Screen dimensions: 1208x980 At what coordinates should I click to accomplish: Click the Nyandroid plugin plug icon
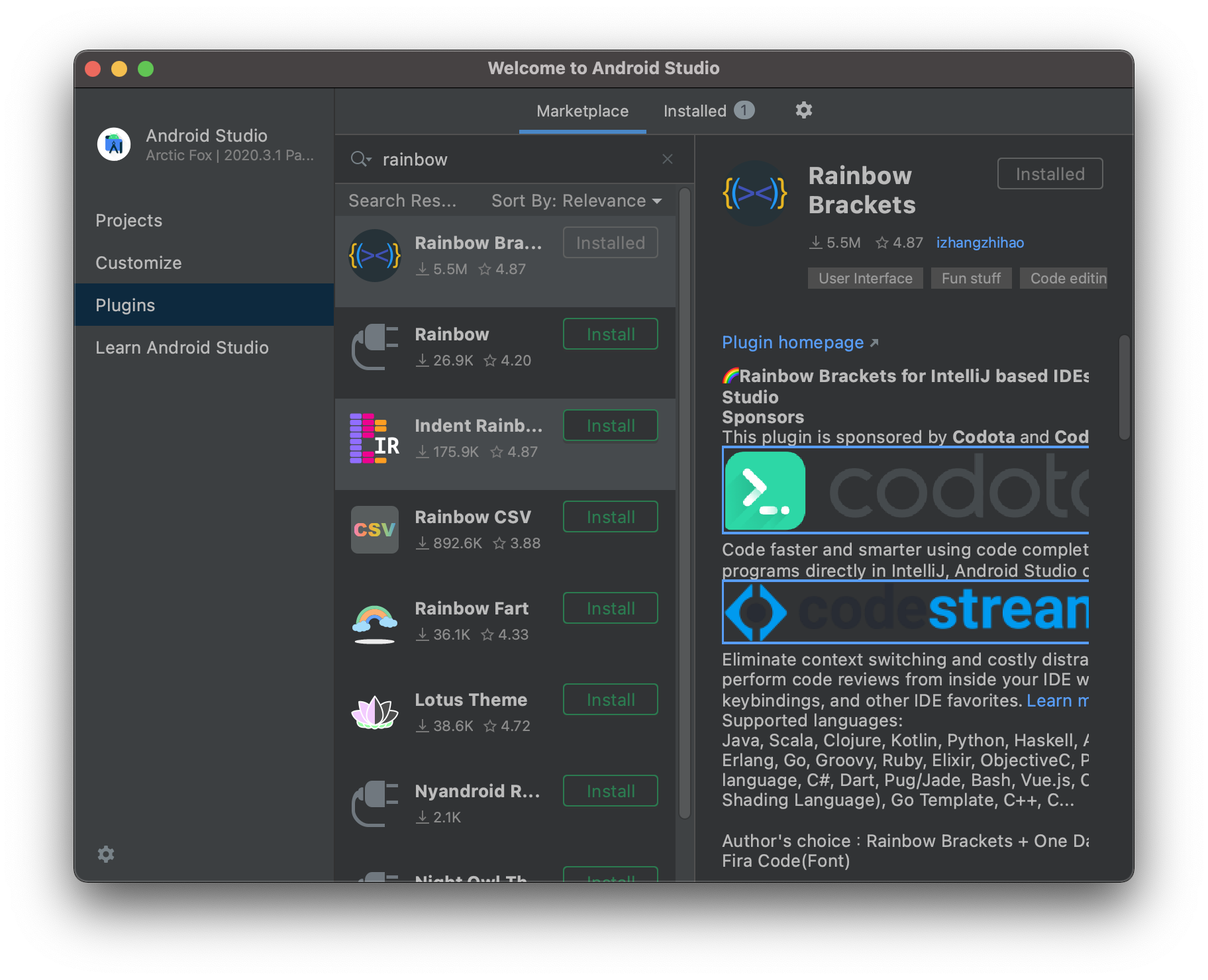375,803
